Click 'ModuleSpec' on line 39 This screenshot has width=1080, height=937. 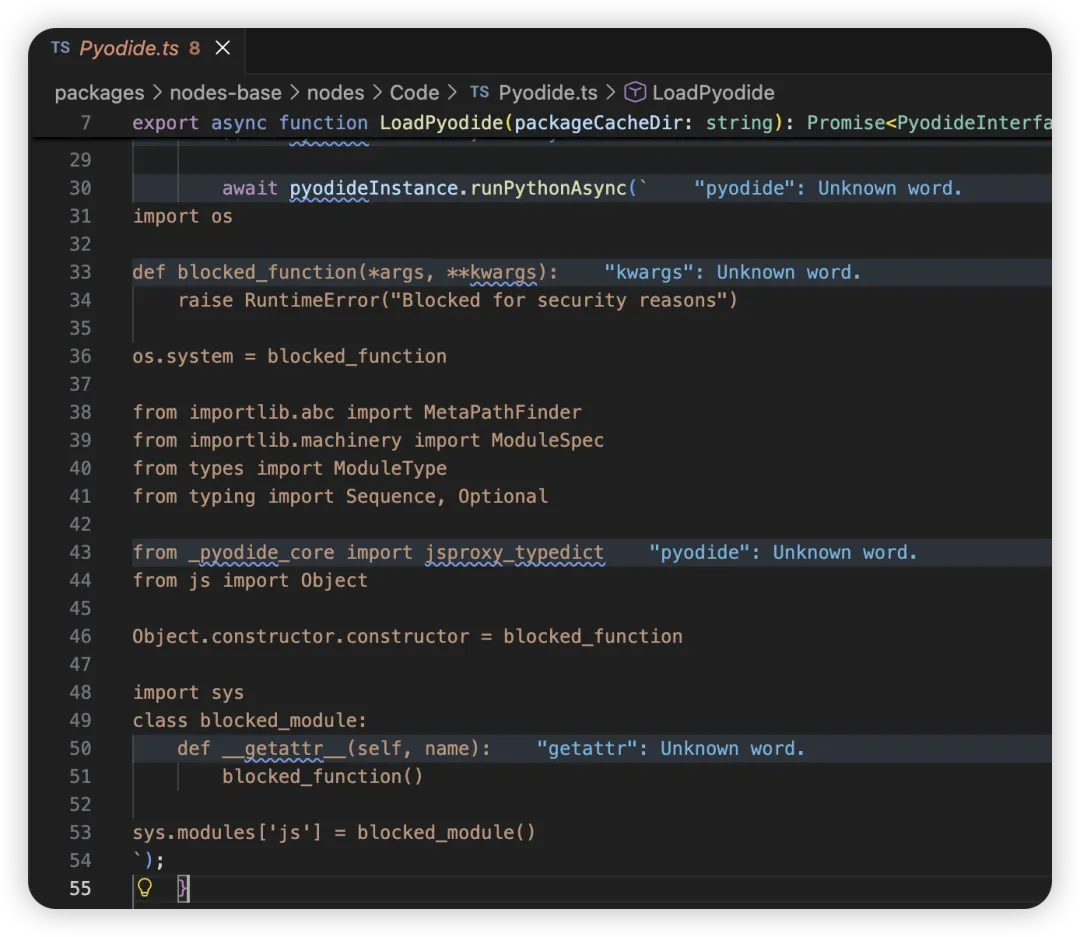point(548,440)
